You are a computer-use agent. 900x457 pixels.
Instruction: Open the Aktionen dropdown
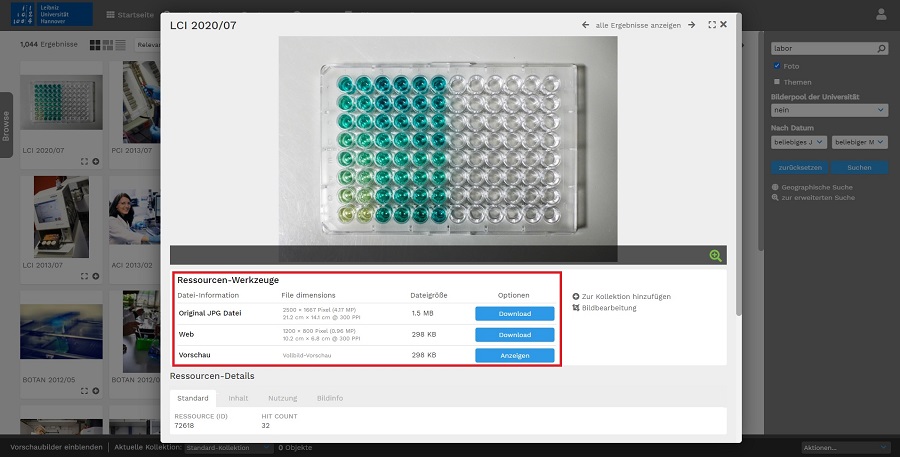pyautogui.click(x=845, y=448)
